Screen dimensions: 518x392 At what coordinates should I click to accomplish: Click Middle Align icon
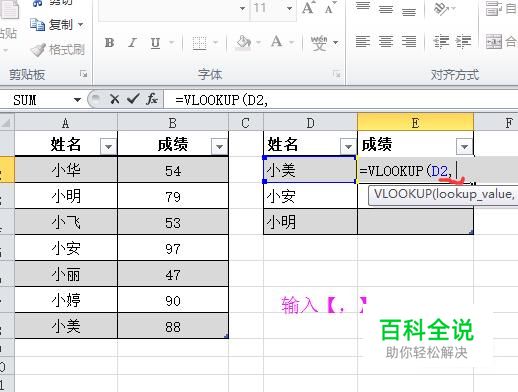[386, 8]
